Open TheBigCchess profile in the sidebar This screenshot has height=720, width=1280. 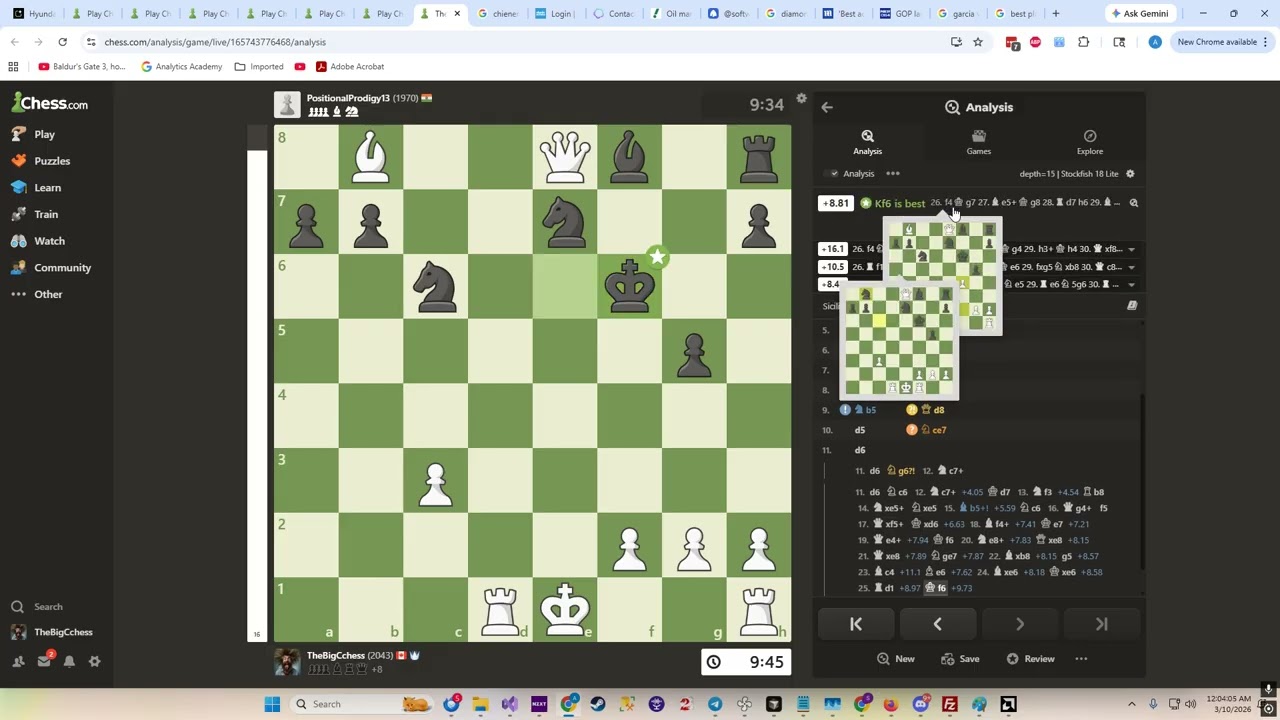point(52,632)
